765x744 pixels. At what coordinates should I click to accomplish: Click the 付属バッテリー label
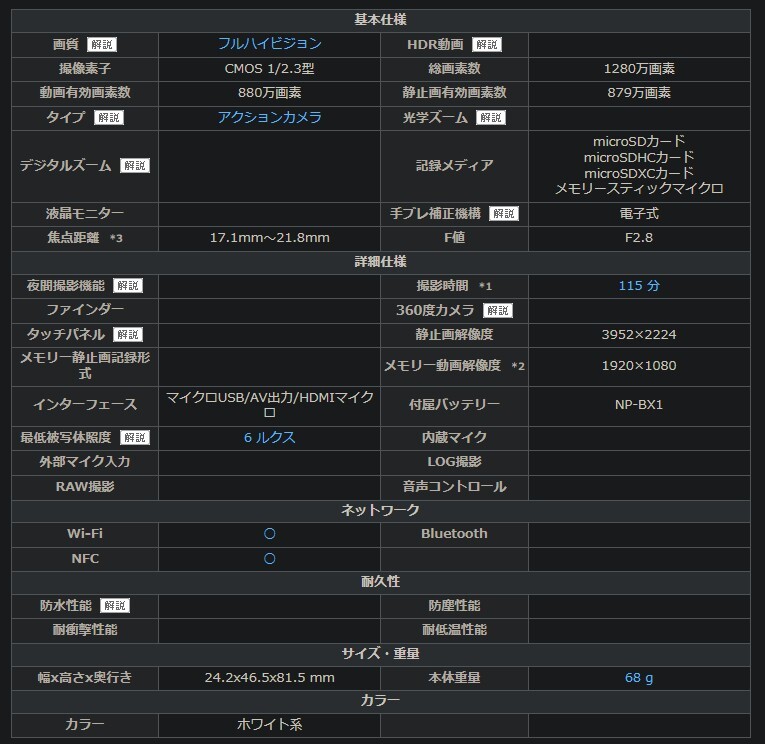tap(454, 404)
